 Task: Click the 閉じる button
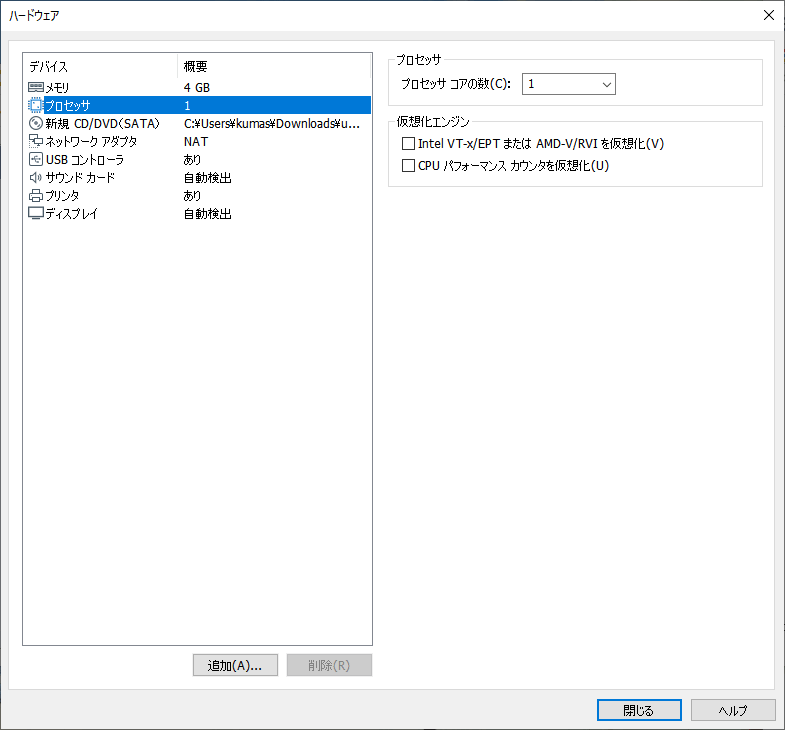pos(639,710)
